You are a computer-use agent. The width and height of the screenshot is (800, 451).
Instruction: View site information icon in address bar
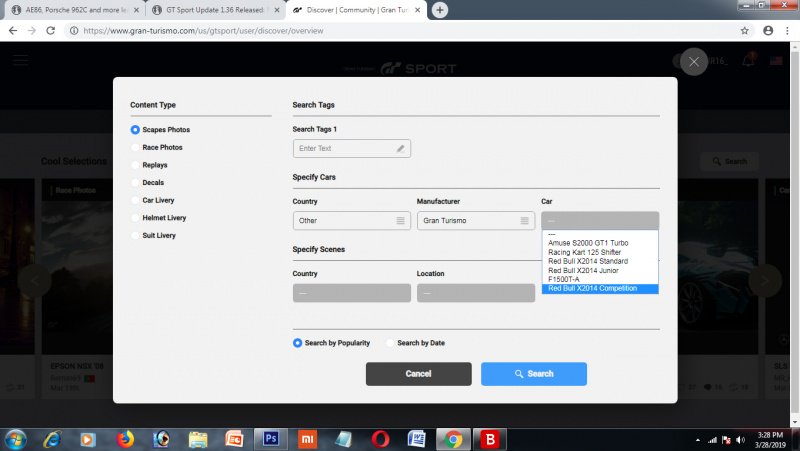click(74, 31)
